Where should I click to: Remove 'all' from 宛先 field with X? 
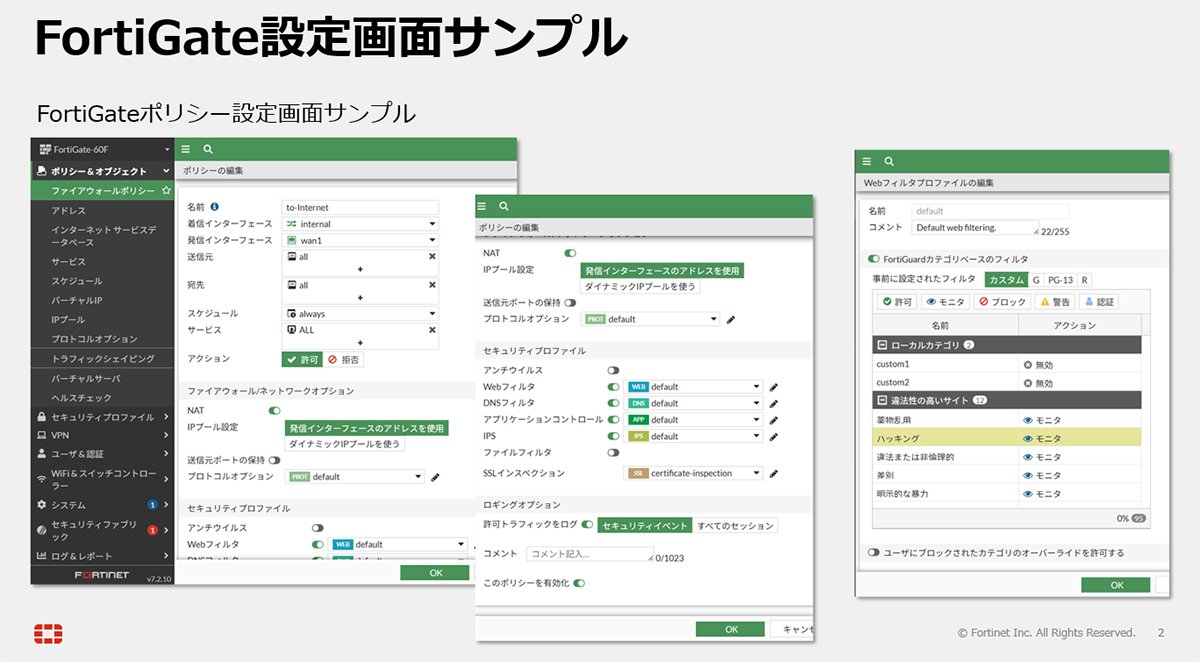pos(433,285)
